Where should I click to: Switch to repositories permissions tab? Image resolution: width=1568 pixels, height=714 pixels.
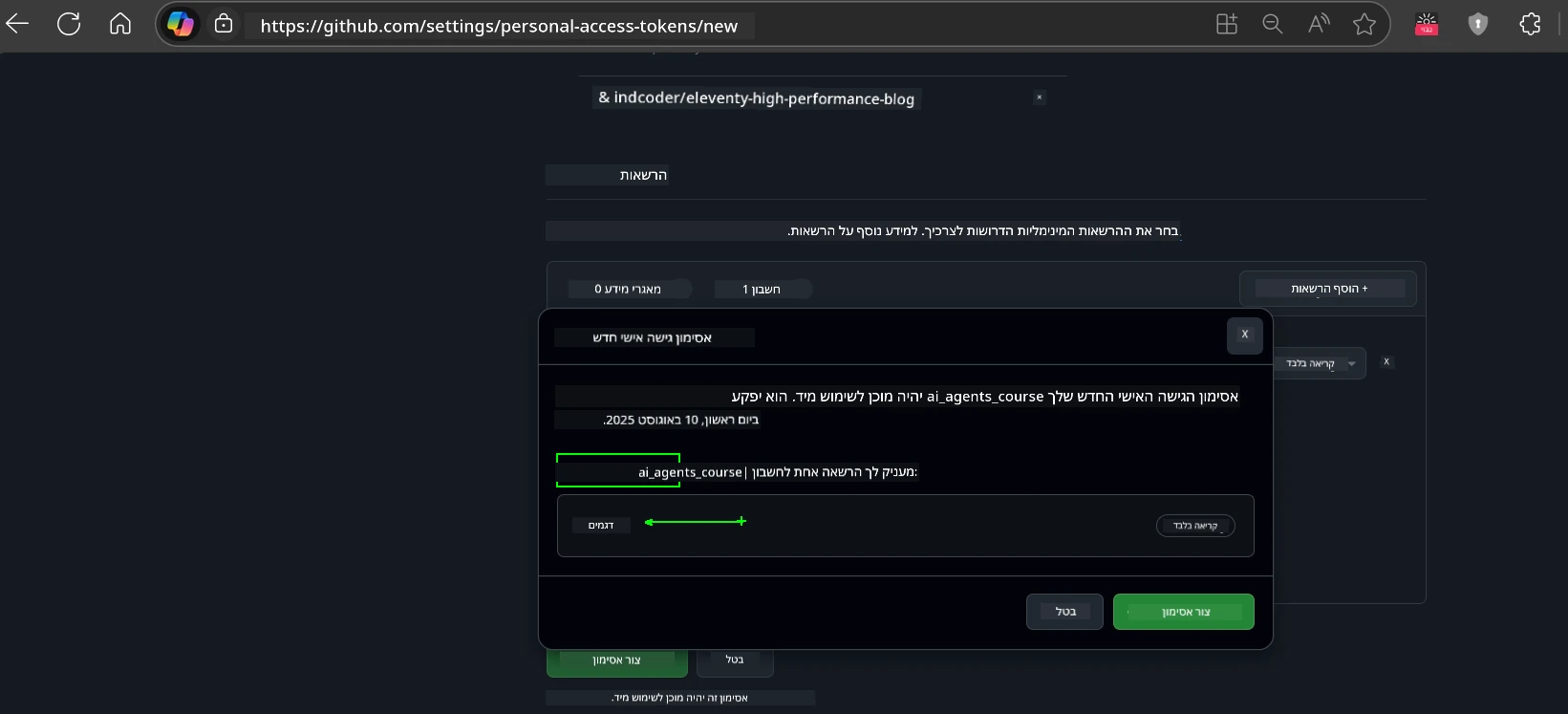628,289
